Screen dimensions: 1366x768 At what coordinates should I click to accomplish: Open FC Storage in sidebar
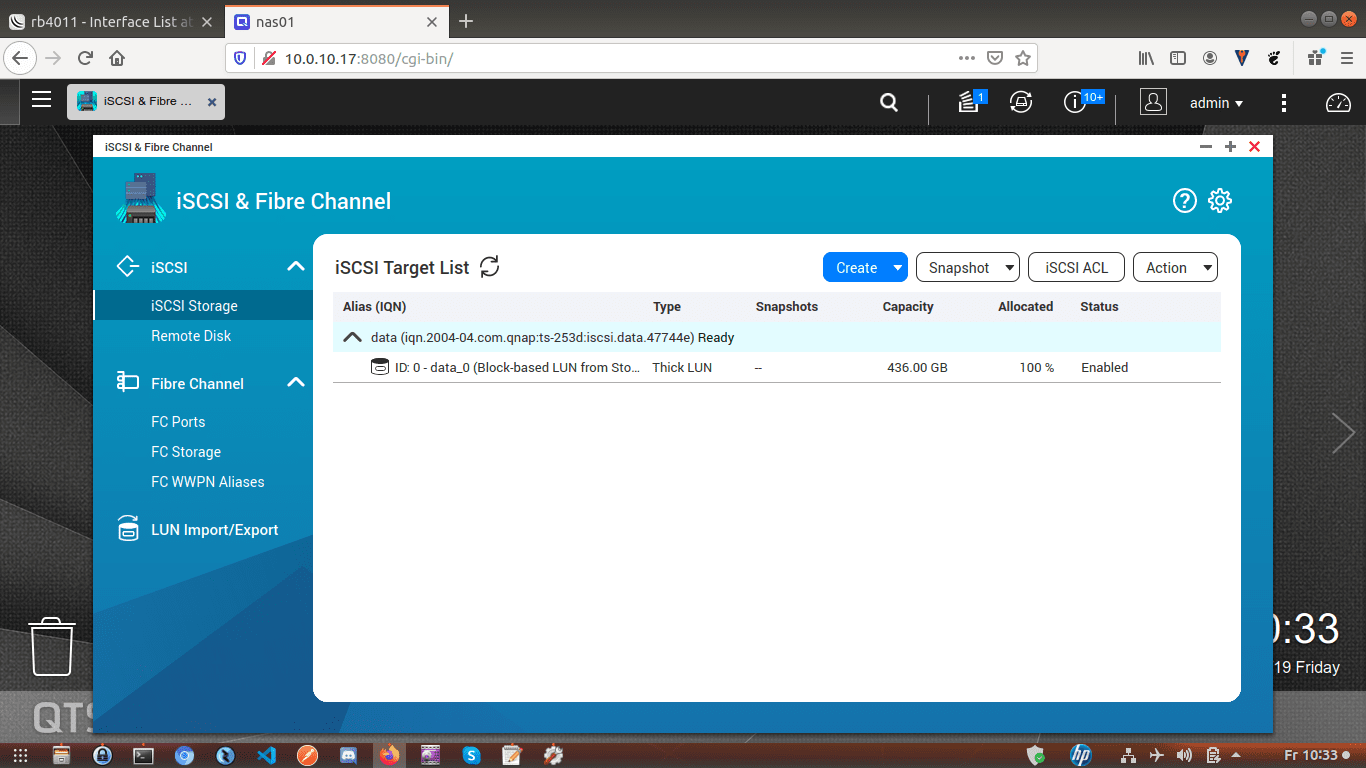[x=186, y=452]
